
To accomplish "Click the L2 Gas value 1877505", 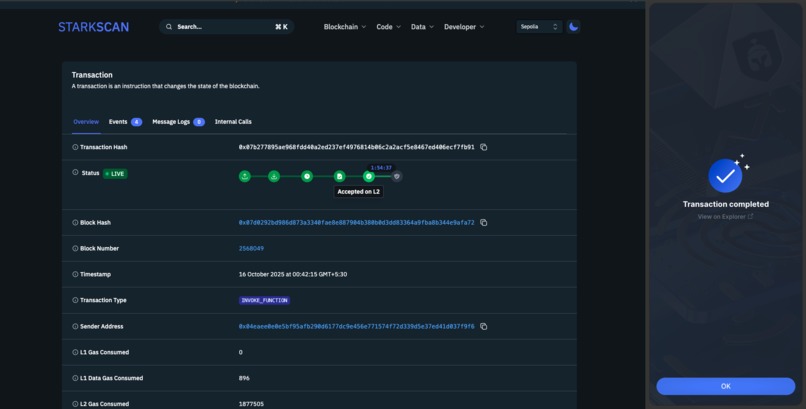I will pyautogui.click(x=251, y=404).
